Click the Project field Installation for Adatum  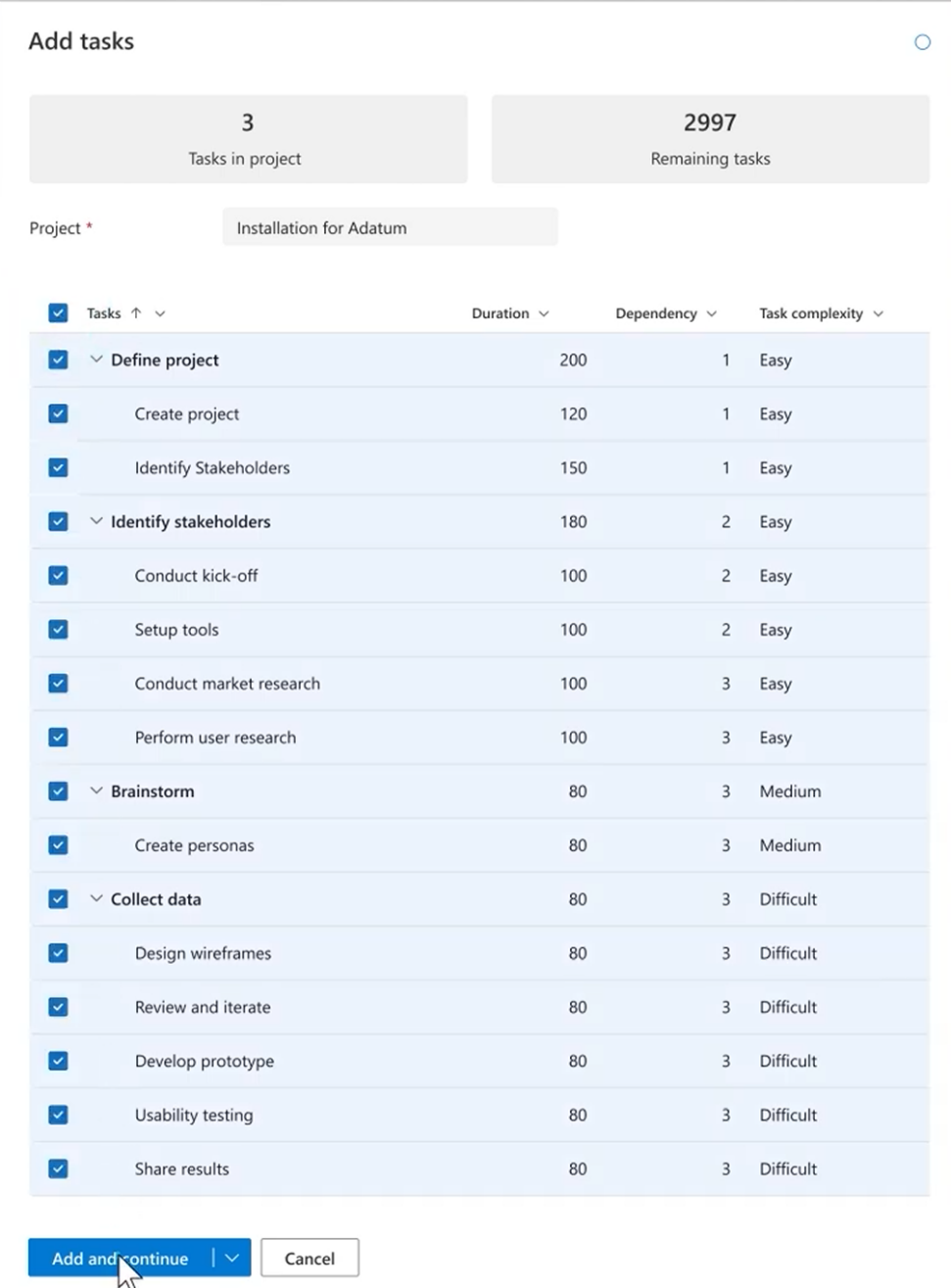point(391,227)
